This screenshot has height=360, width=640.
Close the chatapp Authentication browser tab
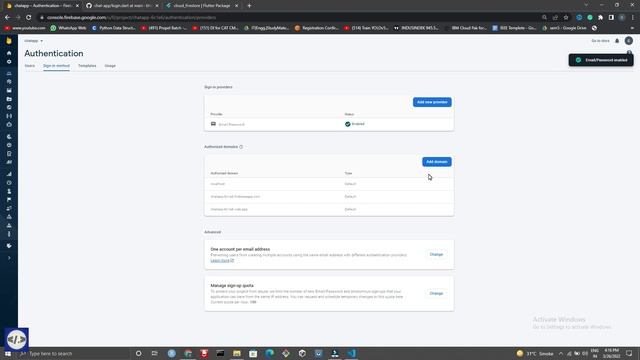click(77, 6)
